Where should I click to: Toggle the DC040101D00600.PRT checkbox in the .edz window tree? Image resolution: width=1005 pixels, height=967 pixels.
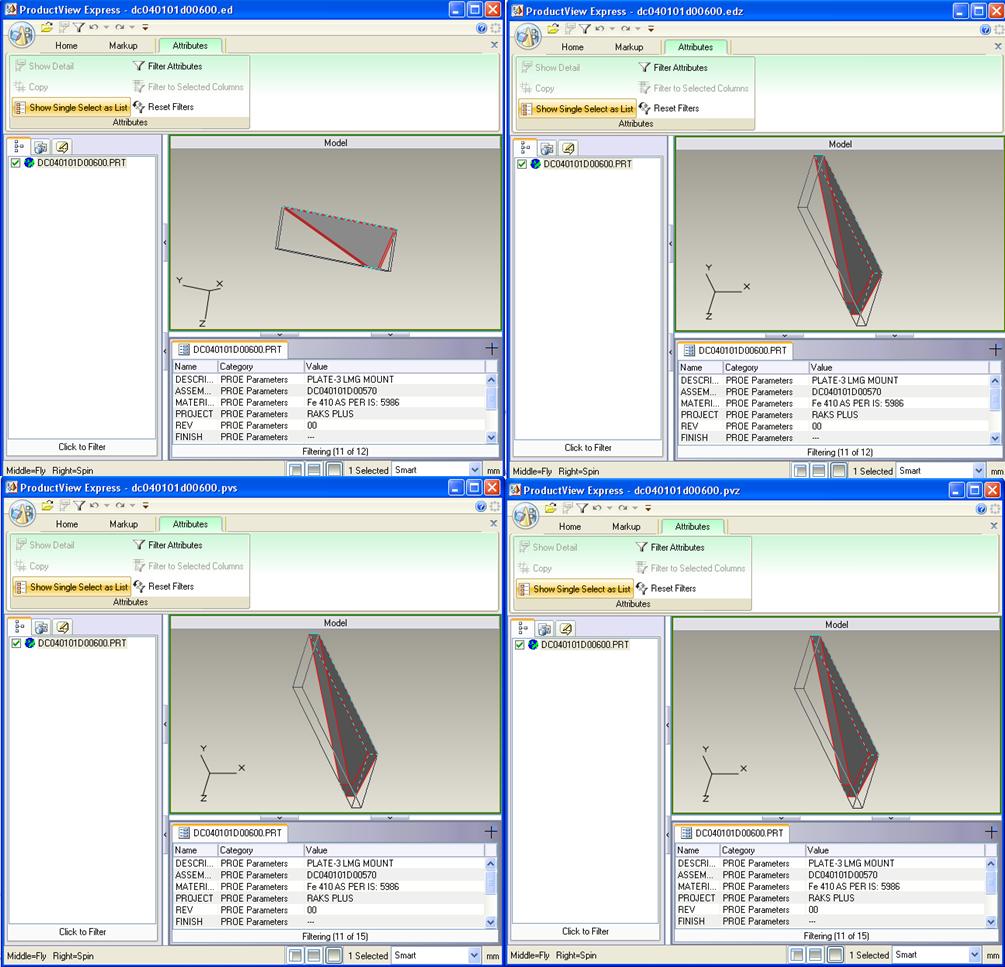522,164
